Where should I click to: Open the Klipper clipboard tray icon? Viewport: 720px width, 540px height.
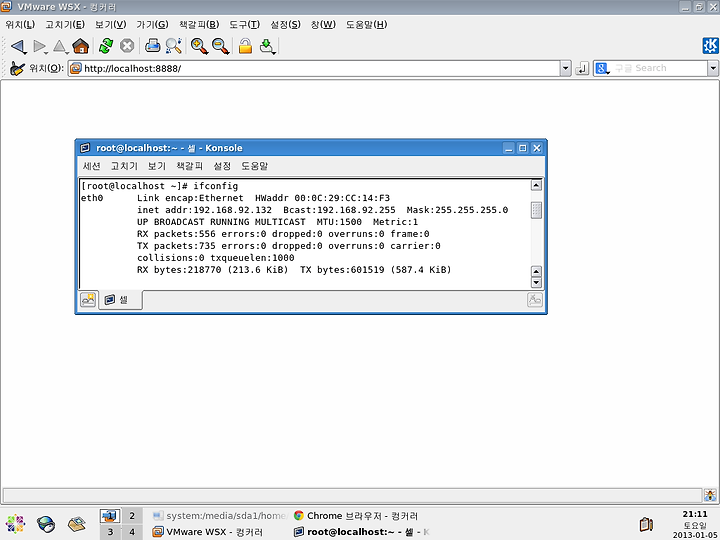646,524
